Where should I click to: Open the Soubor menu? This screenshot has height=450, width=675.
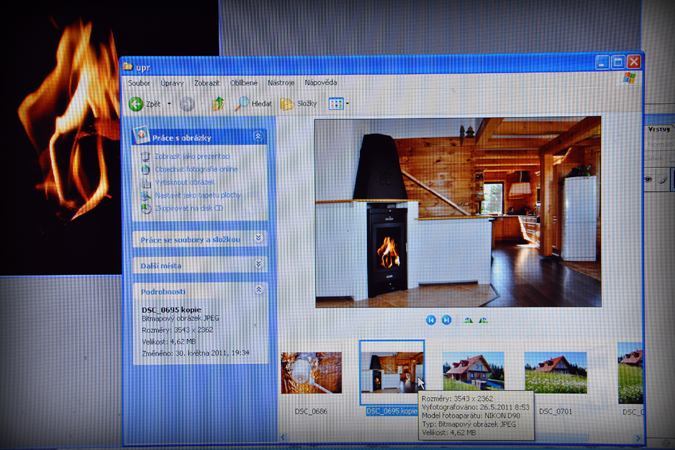click(139, 83)
